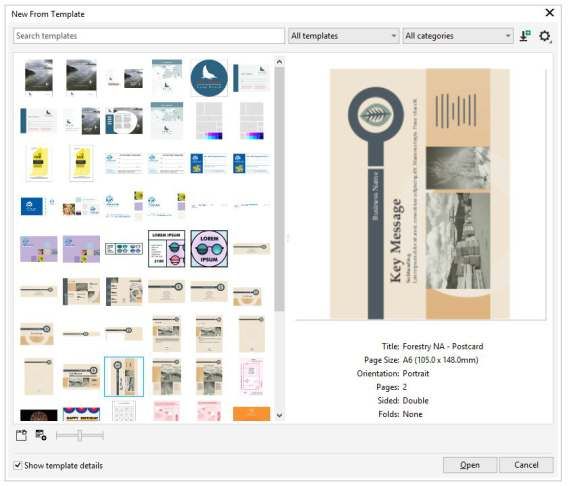Click in the Search templates field
Screen dimensions: 569x486
click(x=148, y=36)
